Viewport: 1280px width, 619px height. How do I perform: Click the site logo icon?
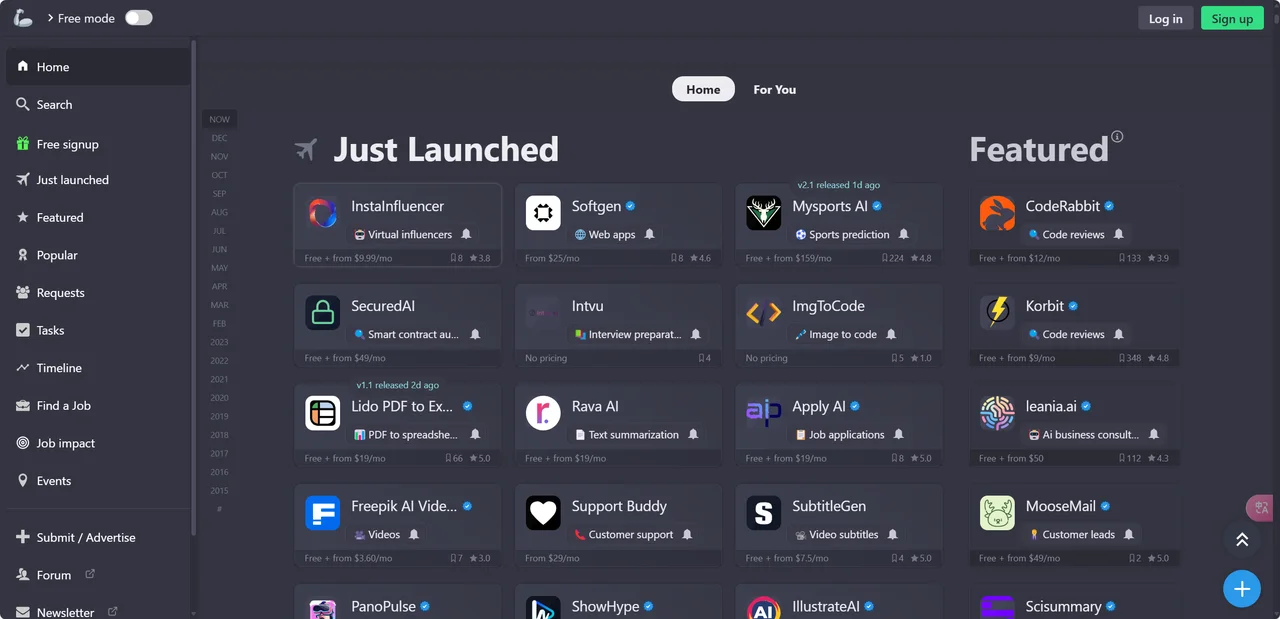coord(23,18)
